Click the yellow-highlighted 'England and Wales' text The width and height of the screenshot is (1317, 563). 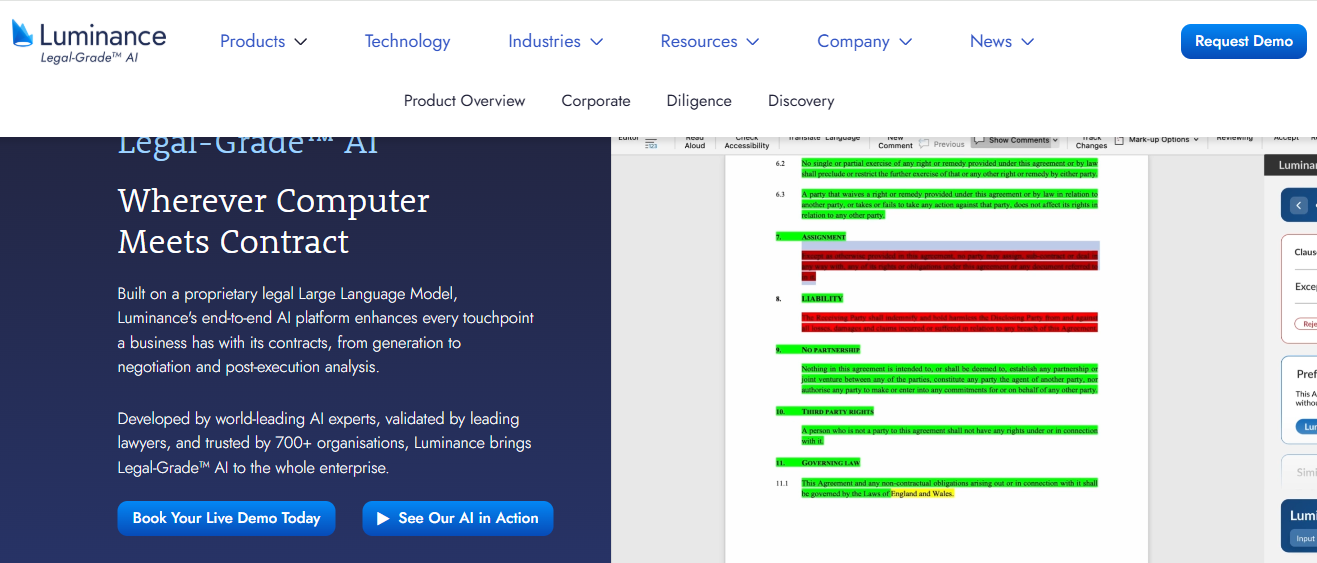[x=922, y=493]
